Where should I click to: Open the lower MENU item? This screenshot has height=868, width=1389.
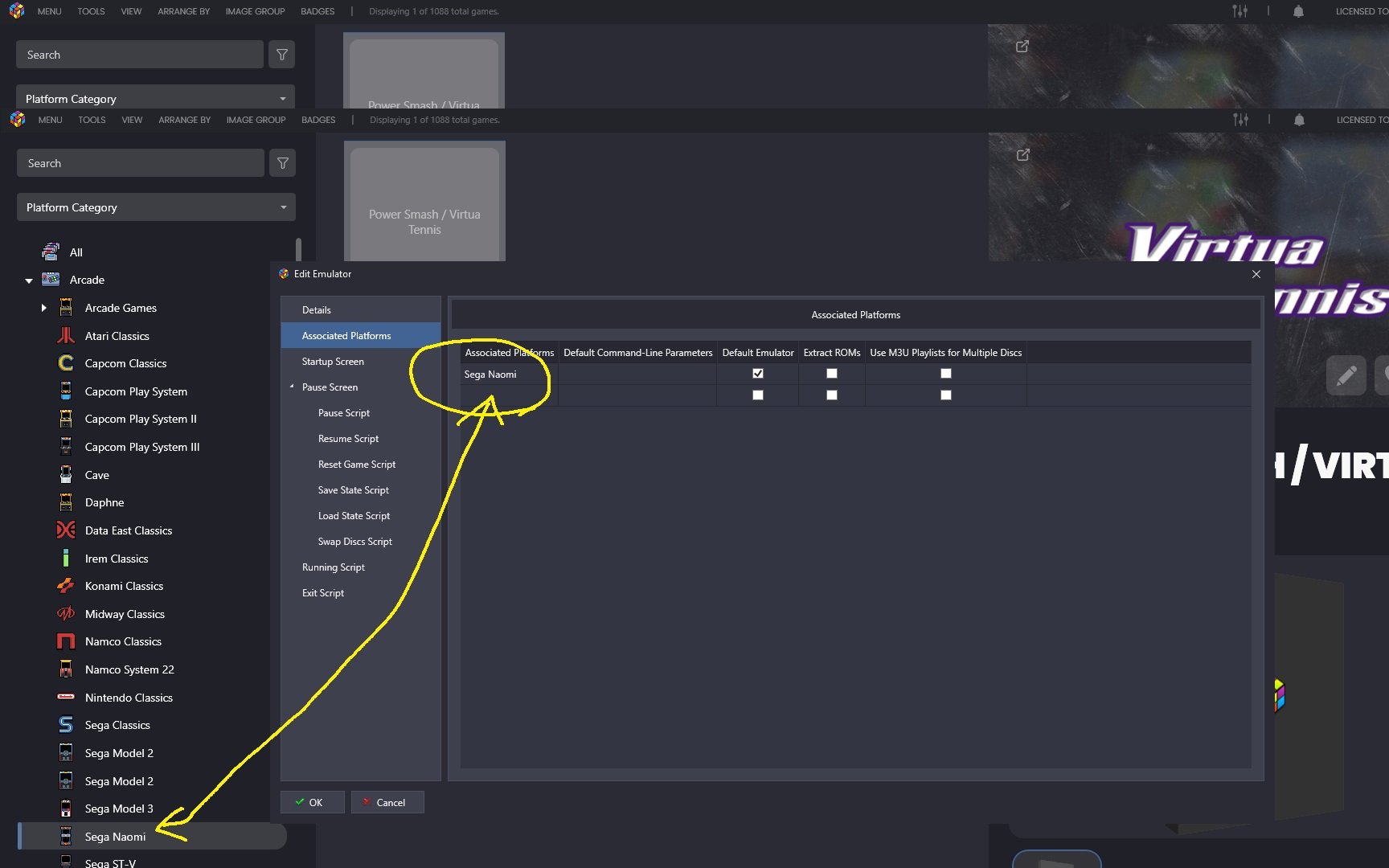(50, 120)
